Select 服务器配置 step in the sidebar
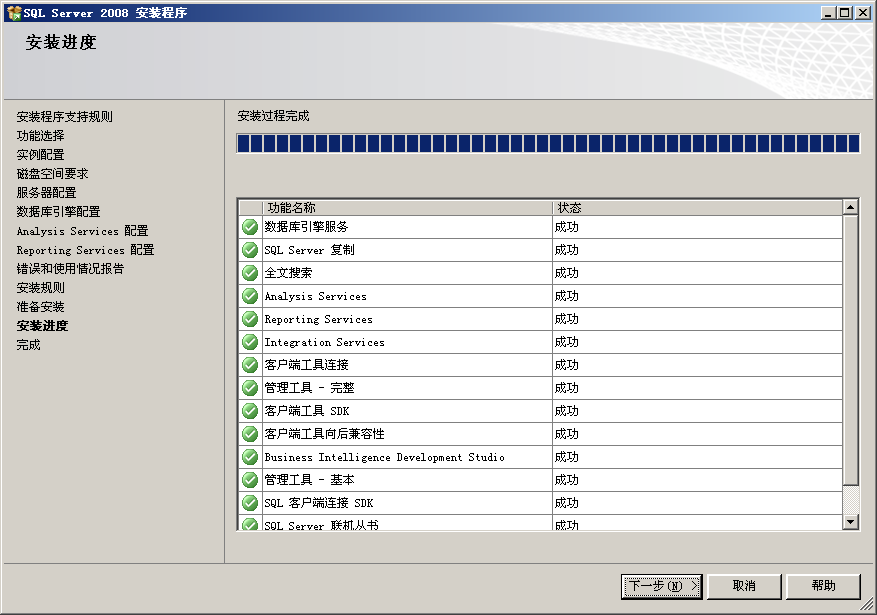The image size is (877, 615). [46, 192]
